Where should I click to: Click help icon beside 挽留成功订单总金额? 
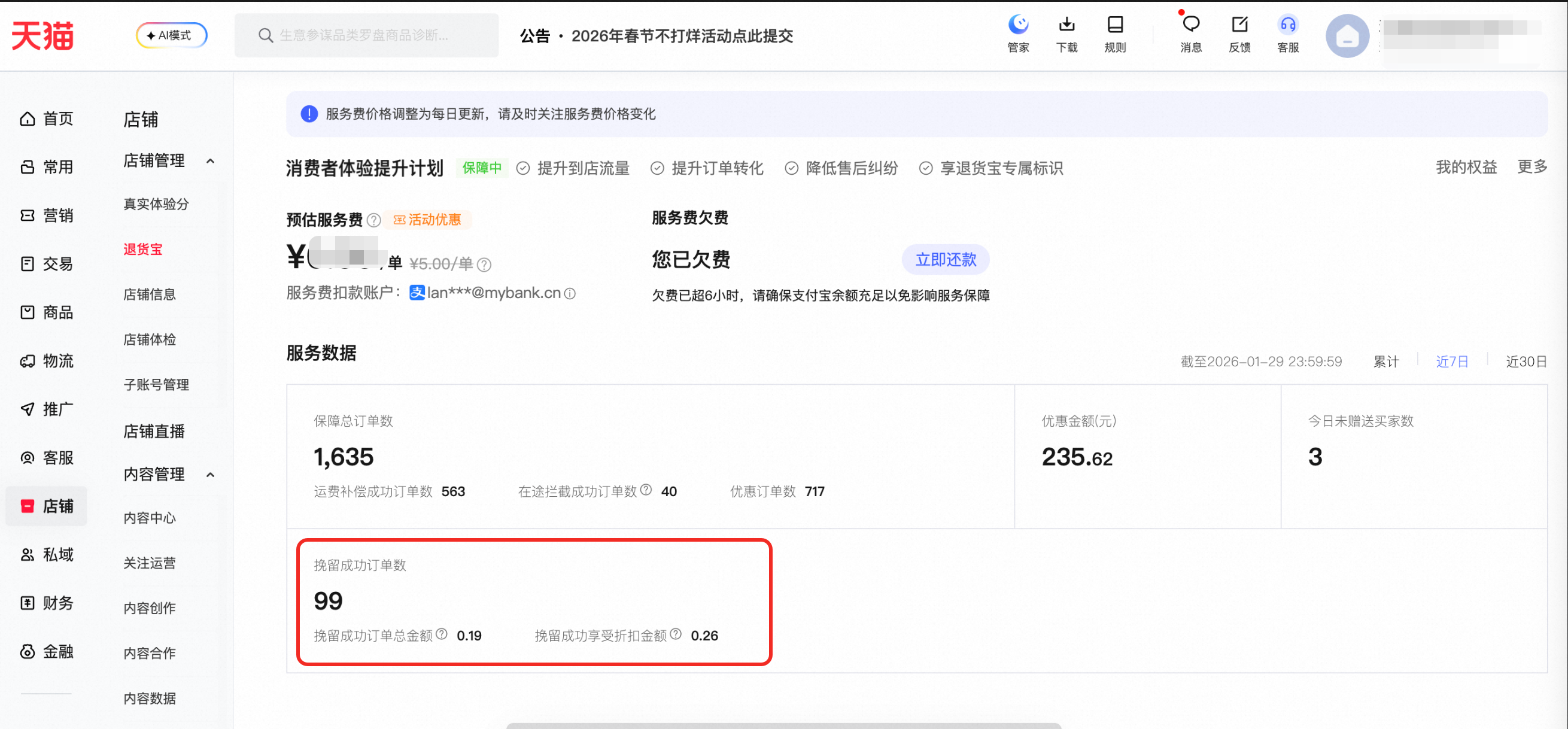click(x=441, y=634)
